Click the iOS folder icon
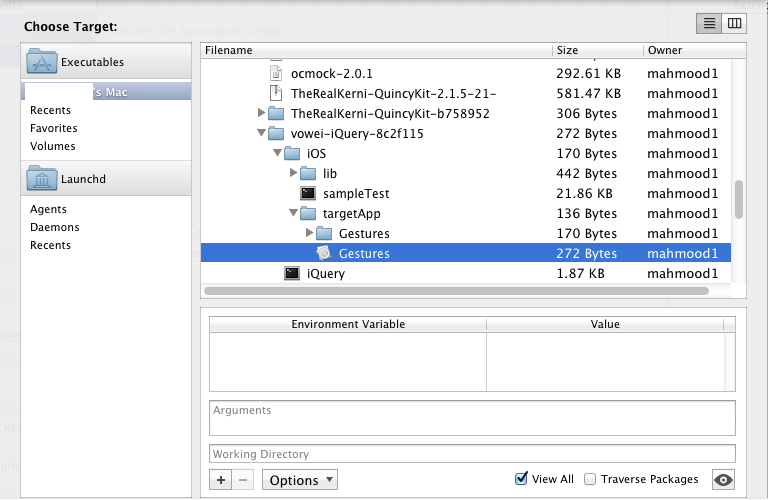This screenshot has height=500, width=768. (x=292, y=154)
